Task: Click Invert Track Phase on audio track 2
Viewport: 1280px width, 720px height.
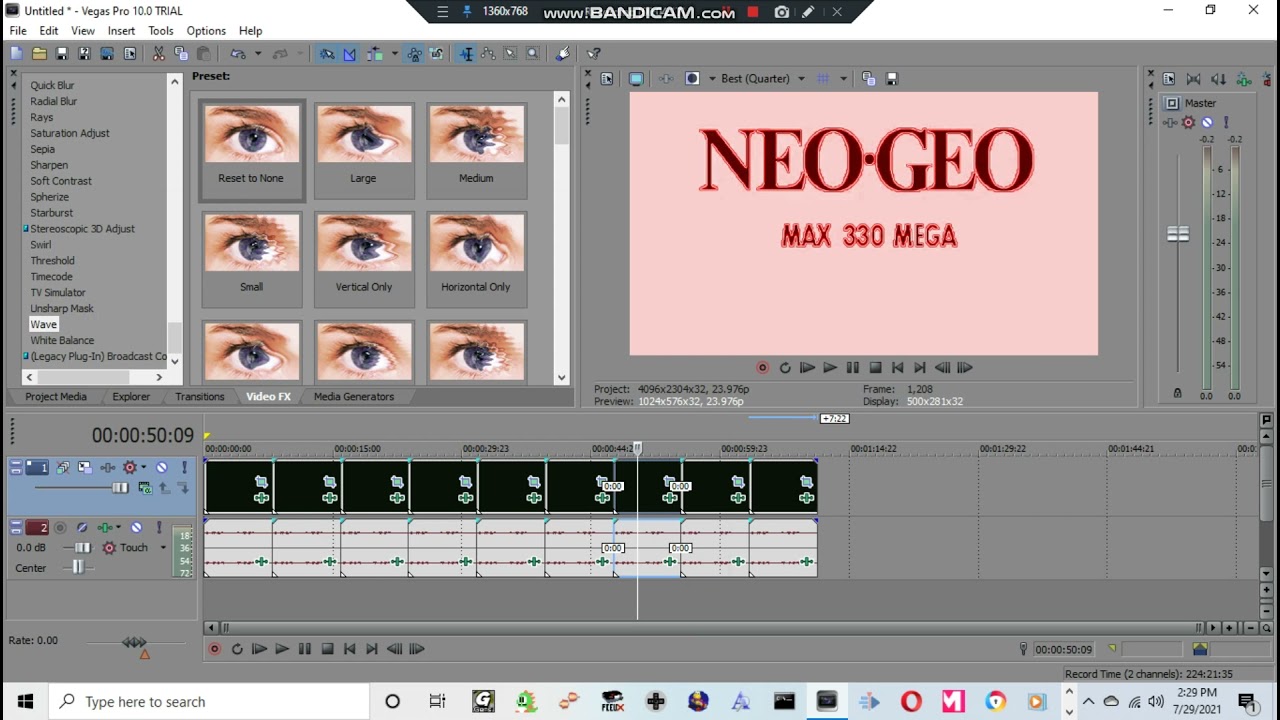Action: [82, 528]
